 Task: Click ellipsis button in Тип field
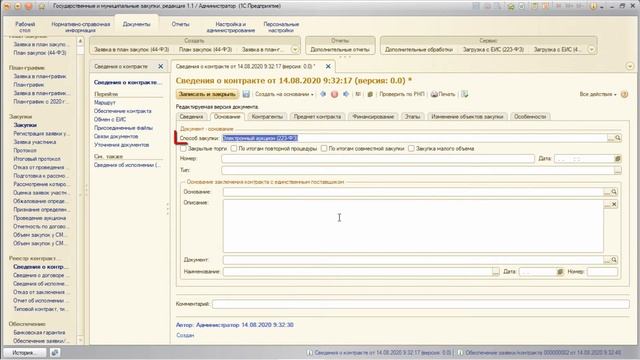[x=618, y=170]
